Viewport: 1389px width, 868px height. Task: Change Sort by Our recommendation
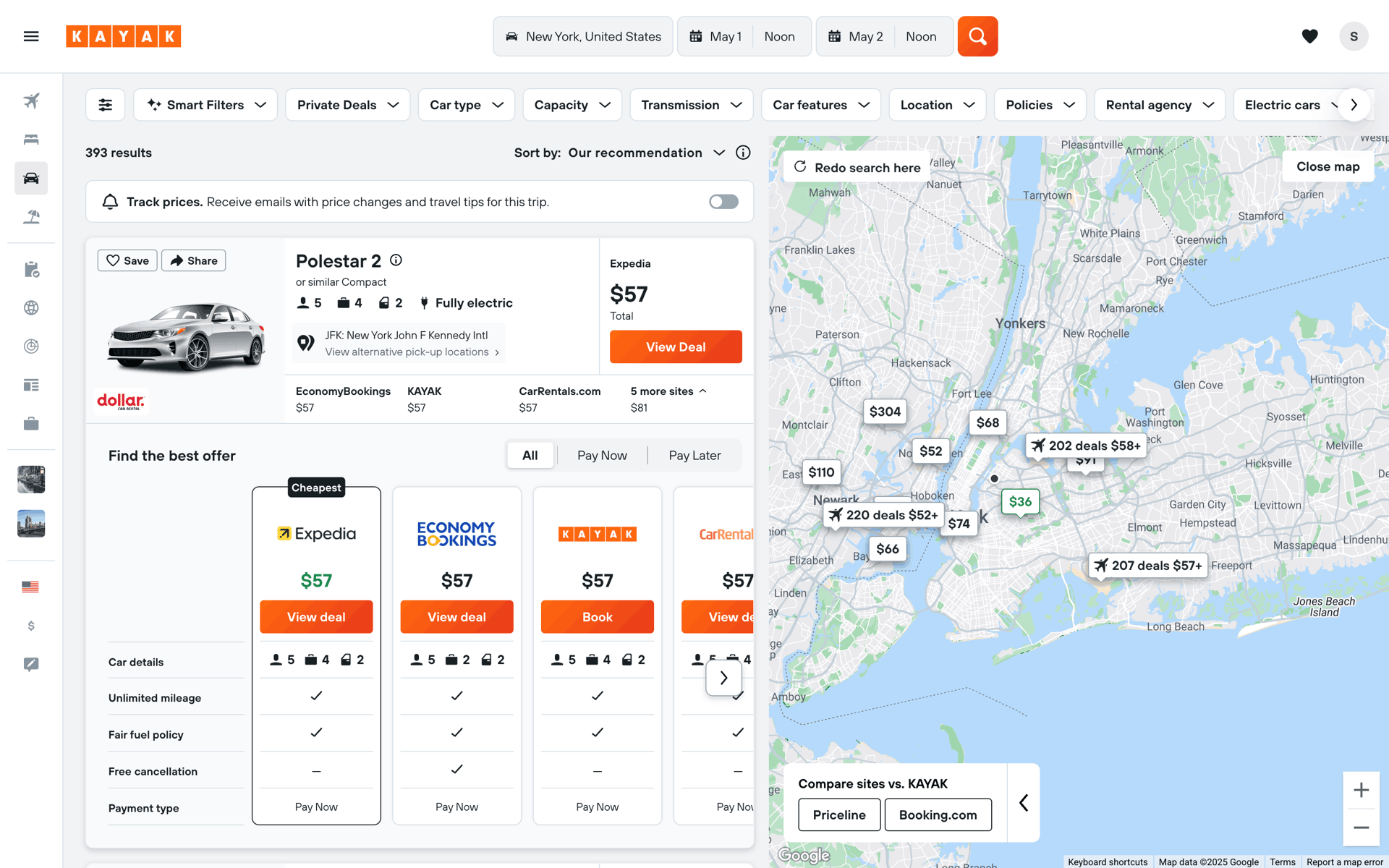point(646,153)
